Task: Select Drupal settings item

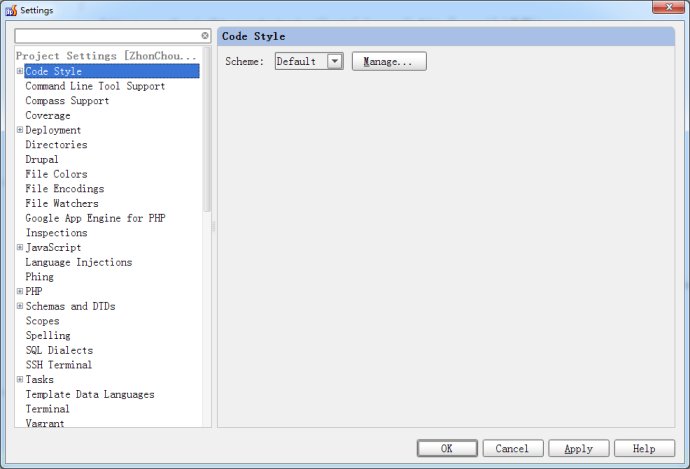Action: [42, 159]
